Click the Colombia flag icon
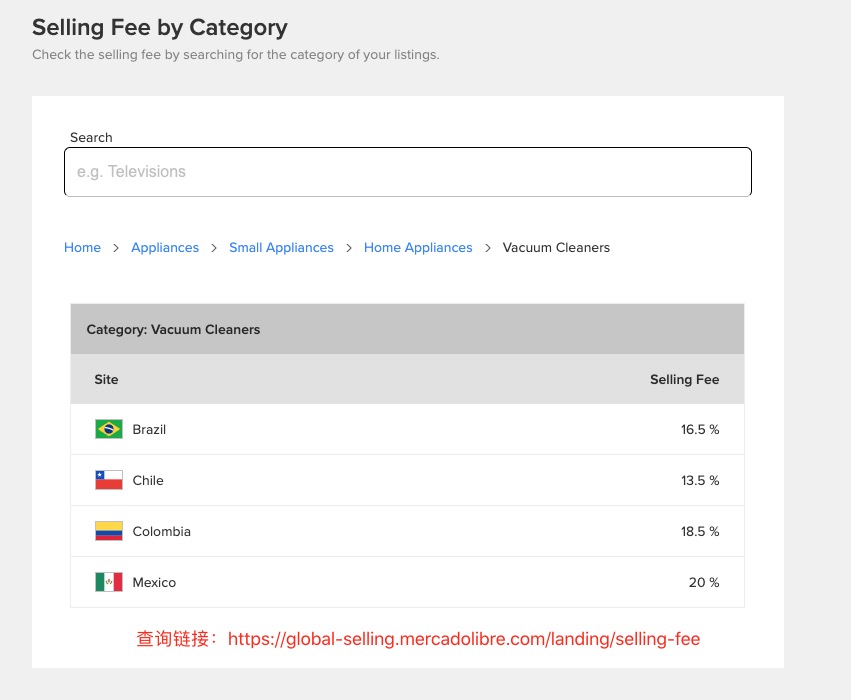851x700 pixels. 109,531
